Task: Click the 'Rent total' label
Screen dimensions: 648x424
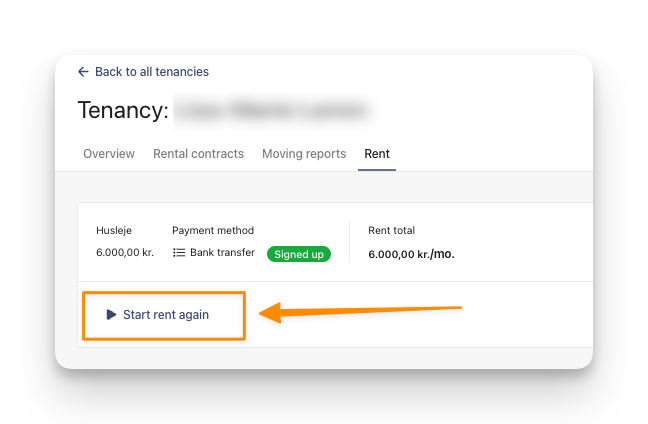Action: 391,231
